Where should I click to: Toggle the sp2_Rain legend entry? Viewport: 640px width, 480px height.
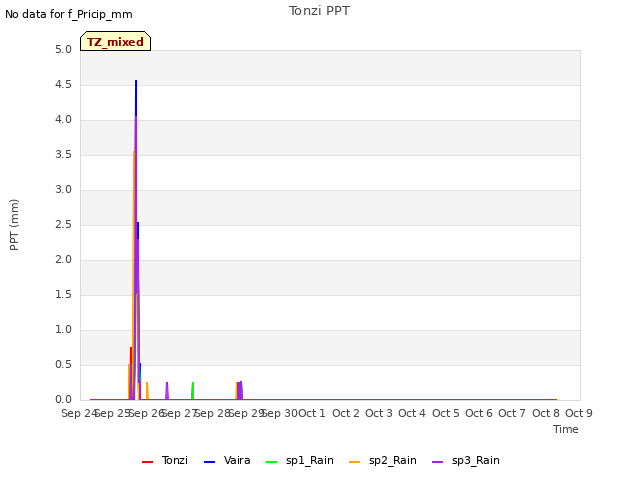[x=383, y=460]
